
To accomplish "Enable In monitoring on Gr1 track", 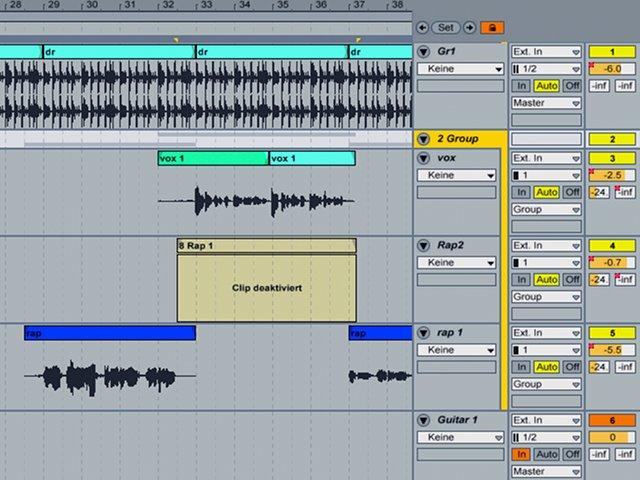I will click(521, 86).
